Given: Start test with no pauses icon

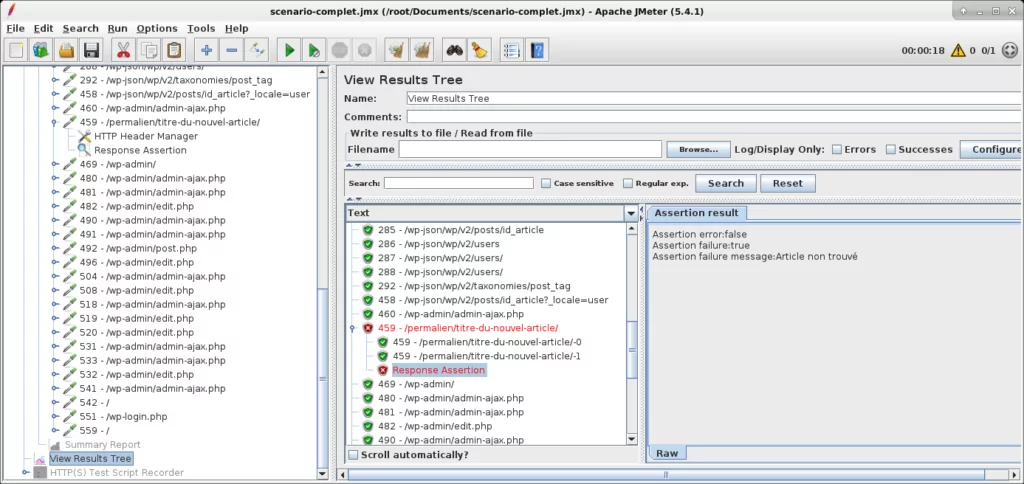Looking at the screenshot, I should tap(314, 50).
